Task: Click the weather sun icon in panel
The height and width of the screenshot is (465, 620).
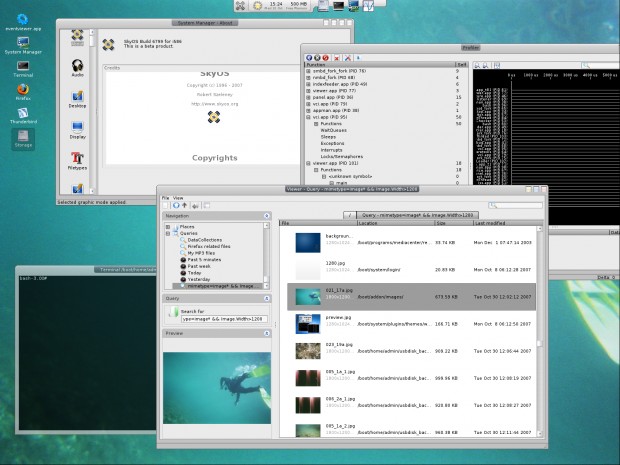Action: click(x=257, y=6)
